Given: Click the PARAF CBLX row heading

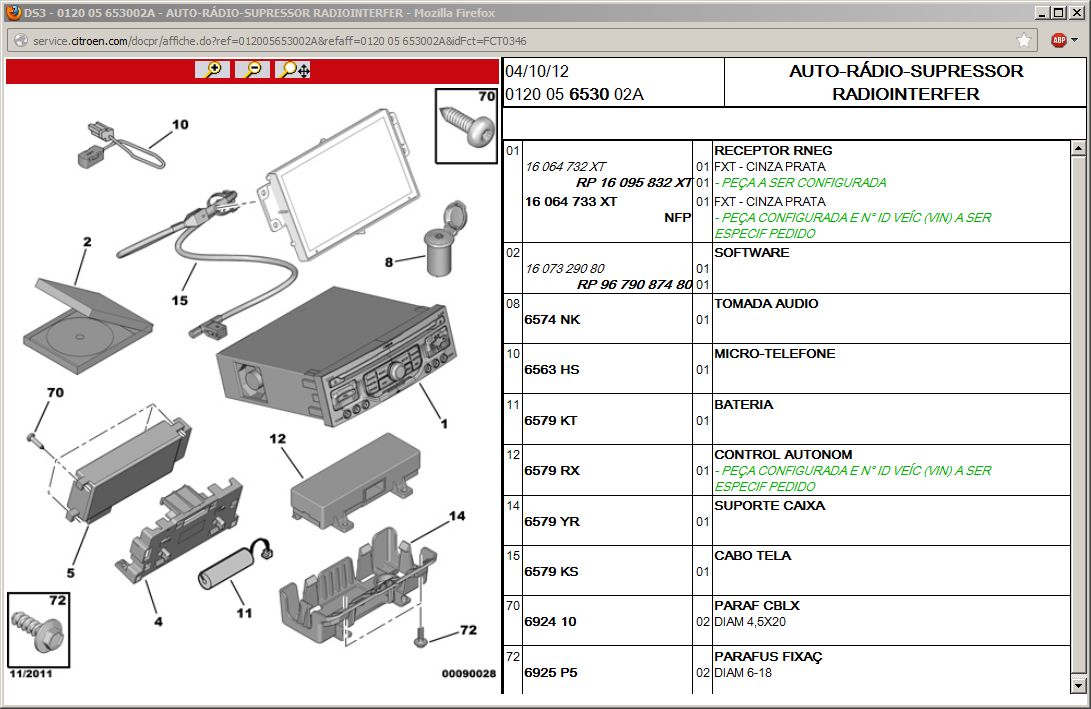Looking at the screenshot, I should click(756, 606).
